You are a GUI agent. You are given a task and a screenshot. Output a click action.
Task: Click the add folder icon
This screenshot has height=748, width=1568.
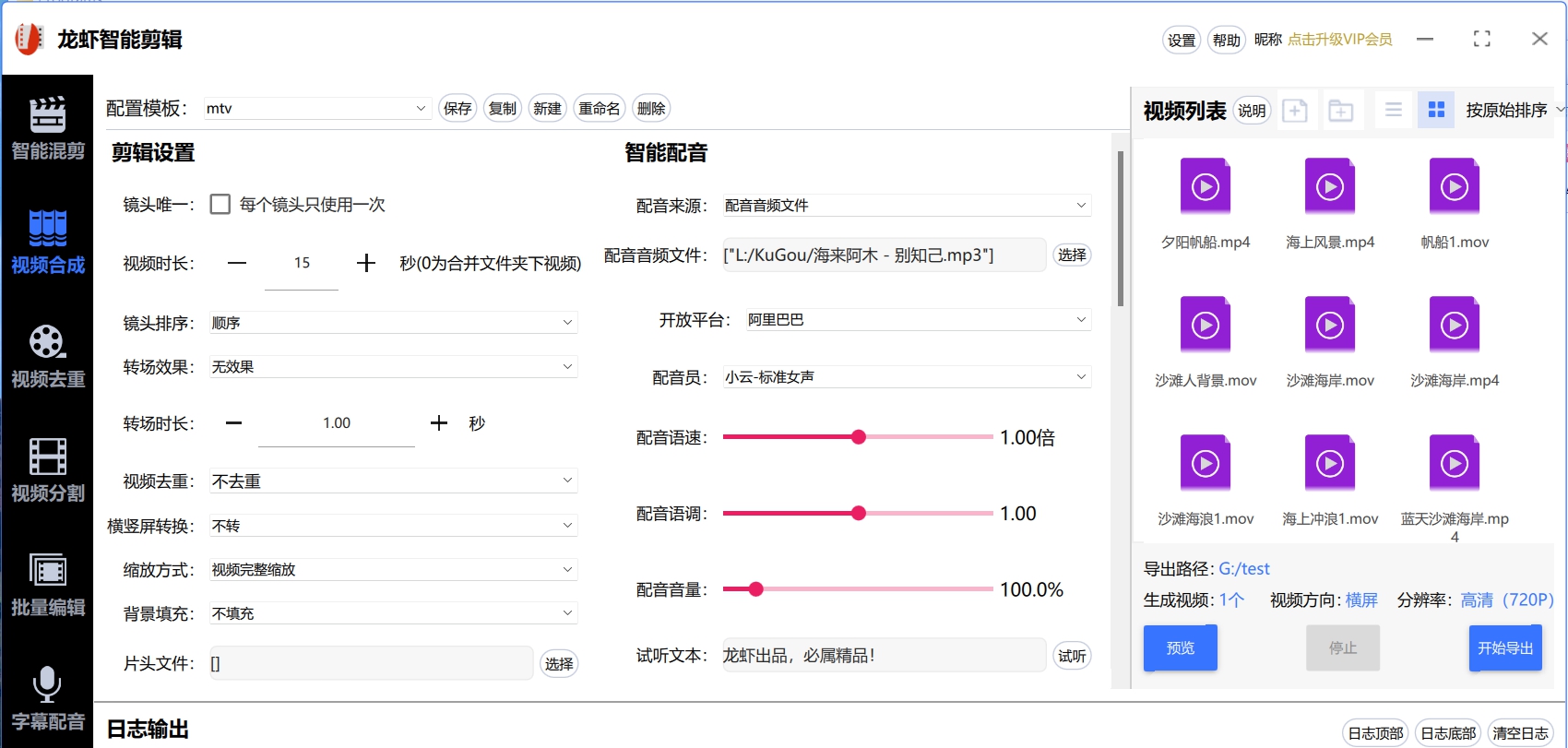point(1340,111)
